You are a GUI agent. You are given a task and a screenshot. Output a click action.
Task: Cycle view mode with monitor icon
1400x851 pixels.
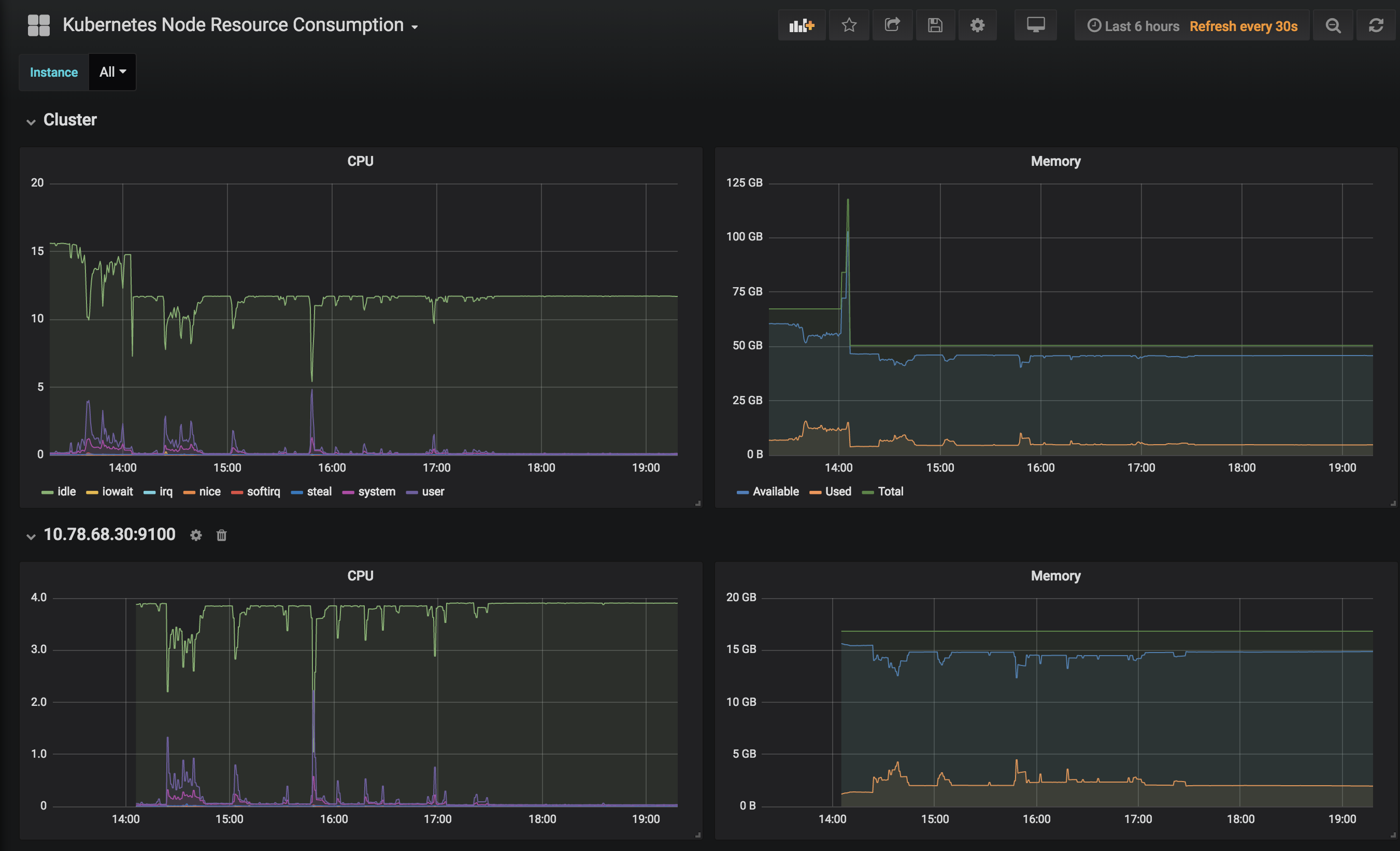point(1035,25)
